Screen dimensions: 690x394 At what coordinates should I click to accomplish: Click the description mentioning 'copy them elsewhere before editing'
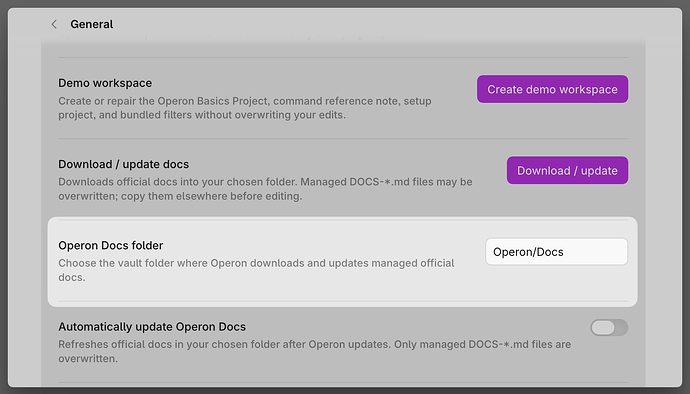click(x=265, y=189)
